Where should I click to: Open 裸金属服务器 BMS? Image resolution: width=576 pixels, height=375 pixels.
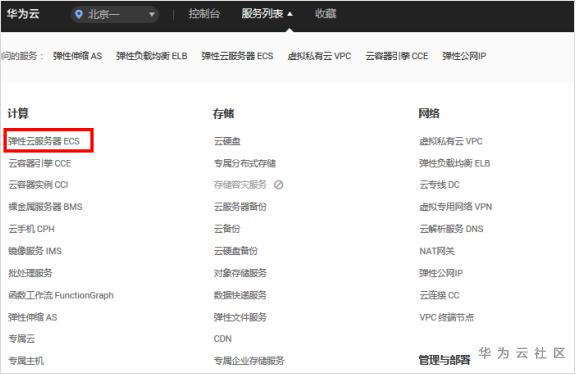pyautogui.click(x=45, y=207)
